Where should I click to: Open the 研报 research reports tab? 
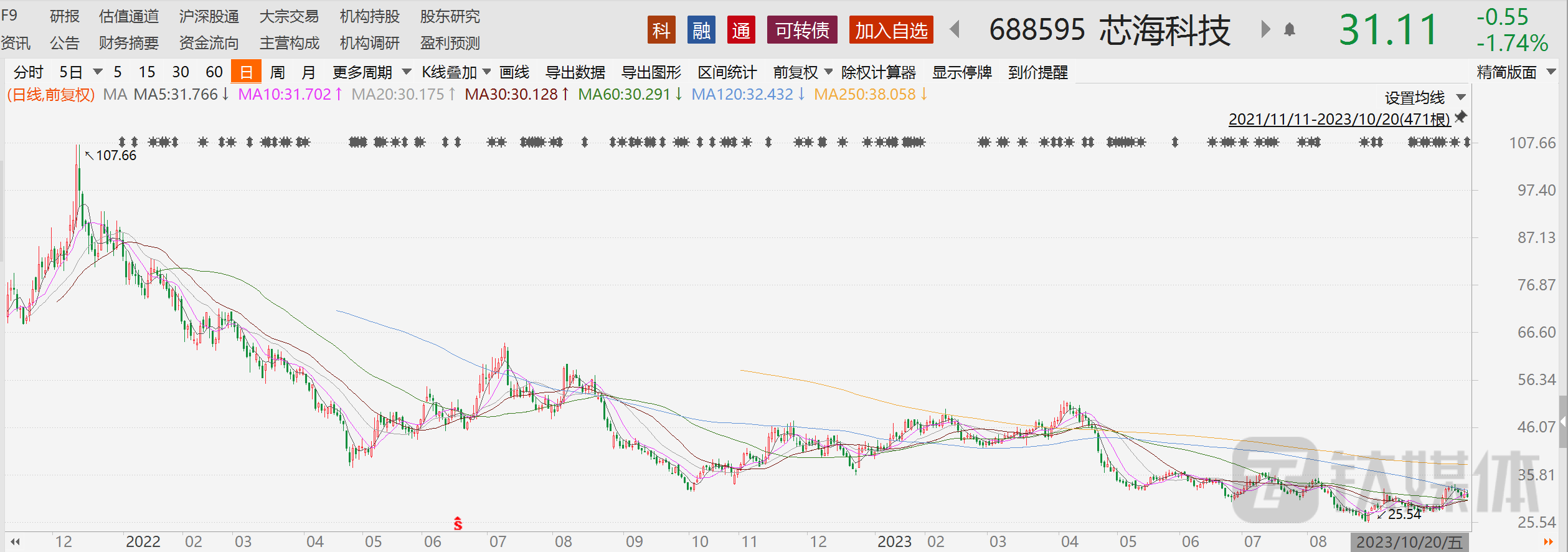click(65, 16)
